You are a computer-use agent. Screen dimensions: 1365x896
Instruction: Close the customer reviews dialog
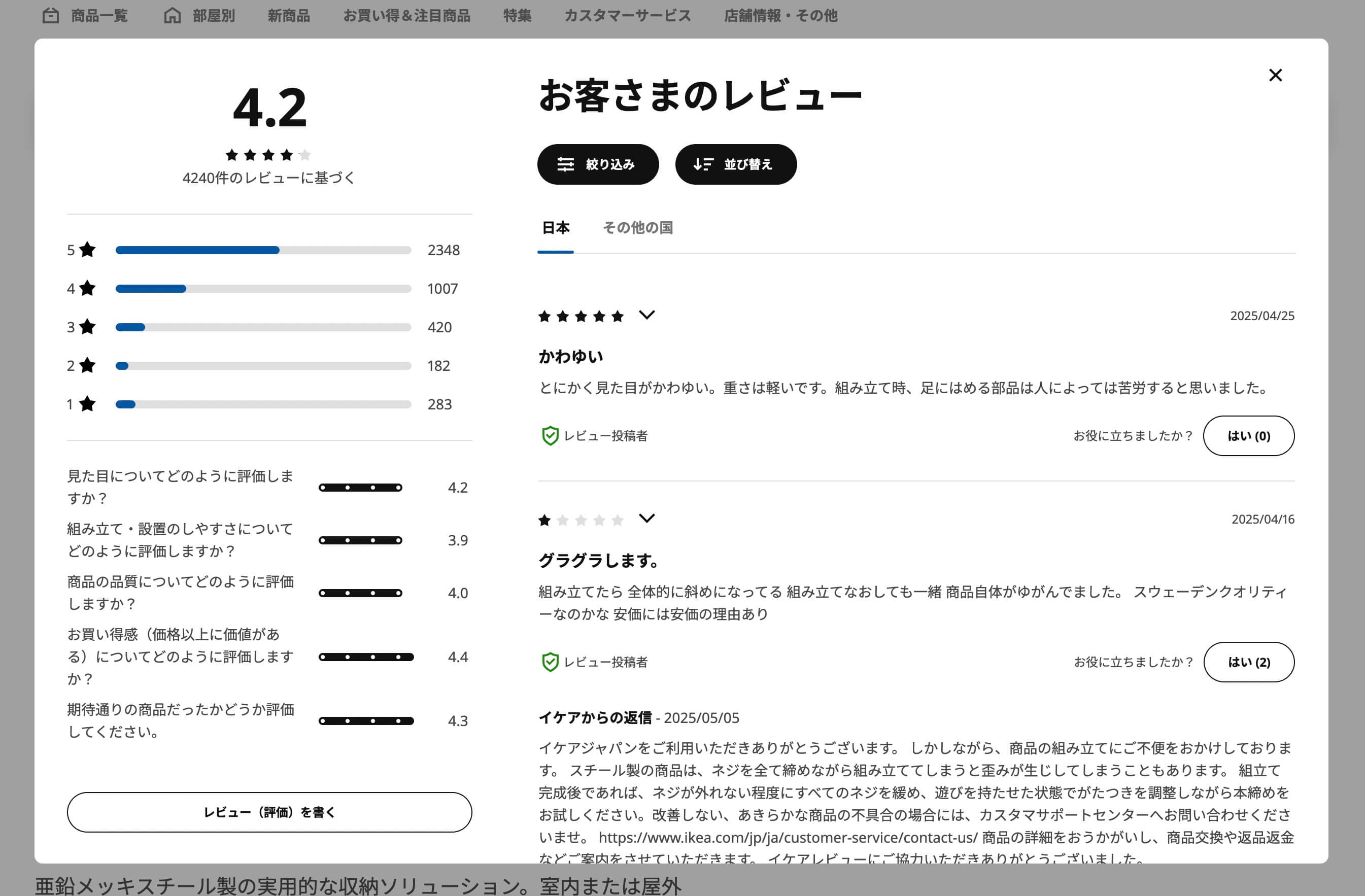pyautogui.click(x=1275, y=75)
